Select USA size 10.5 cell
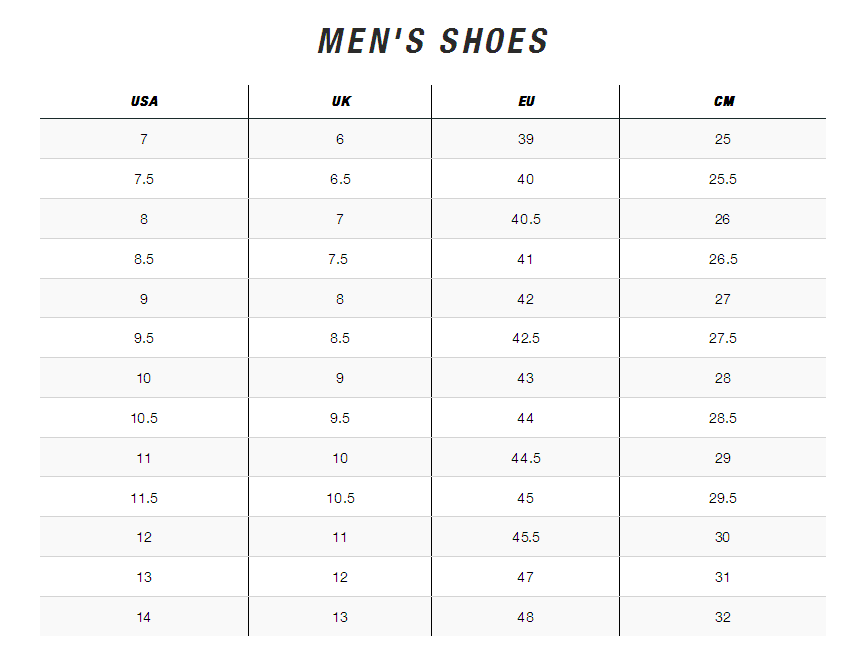 (144, 418)
